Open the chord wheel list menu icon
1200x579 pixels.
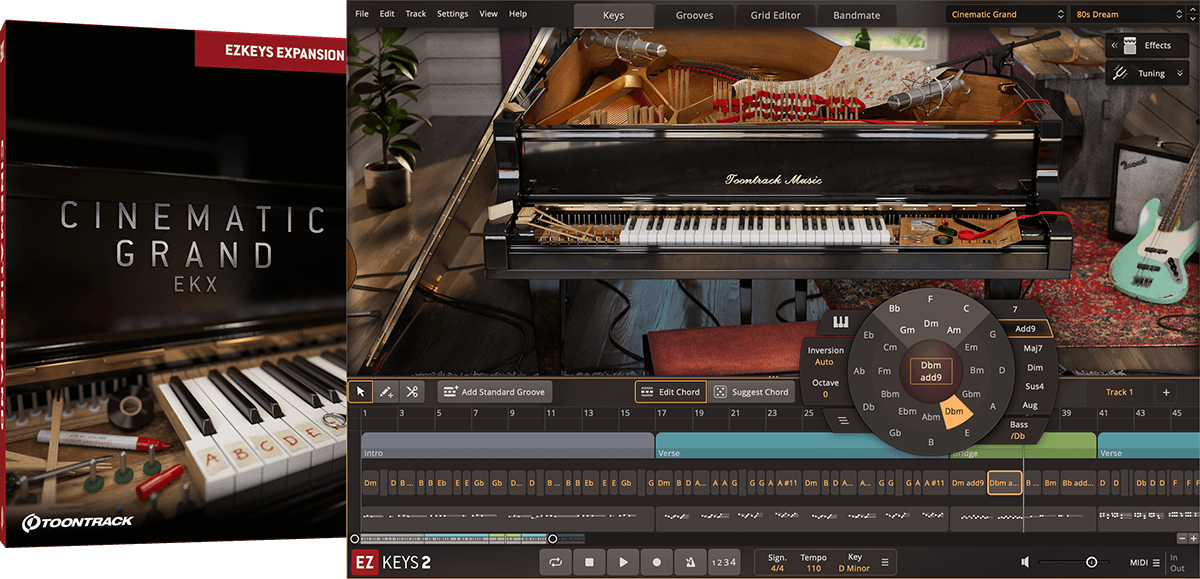coord(843,420)
